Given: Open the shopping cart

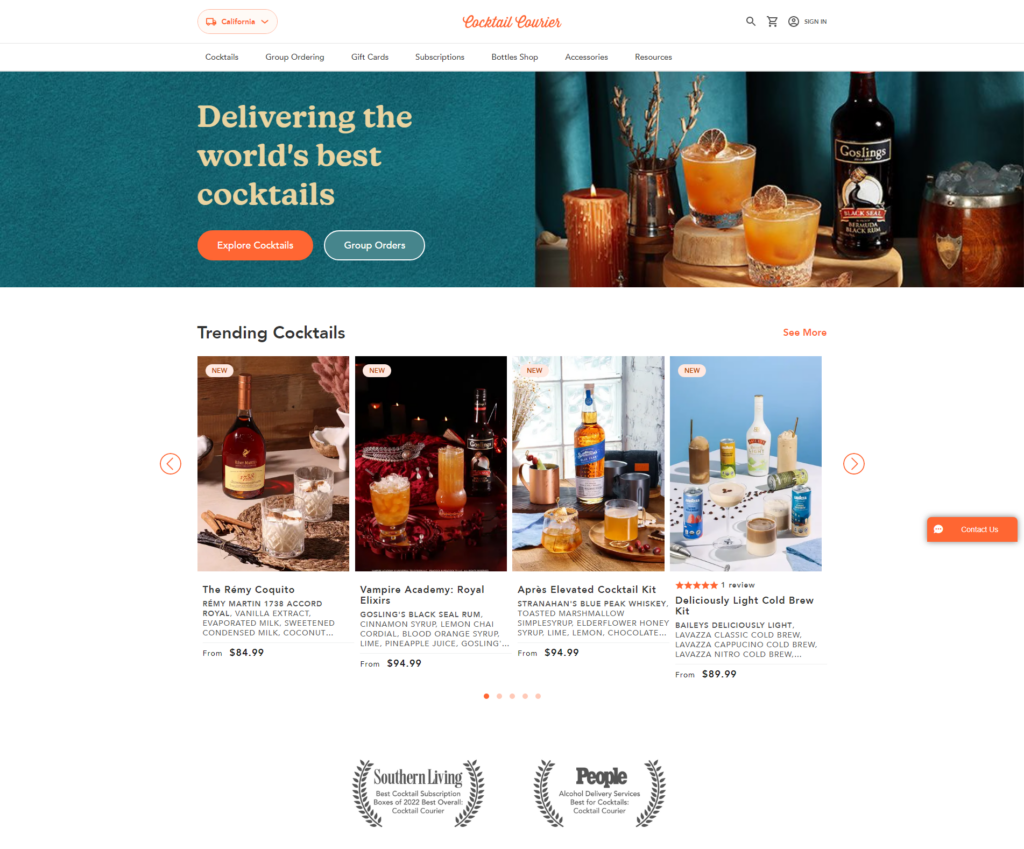Looking at the screenshot, I should [x=772, y=22].
